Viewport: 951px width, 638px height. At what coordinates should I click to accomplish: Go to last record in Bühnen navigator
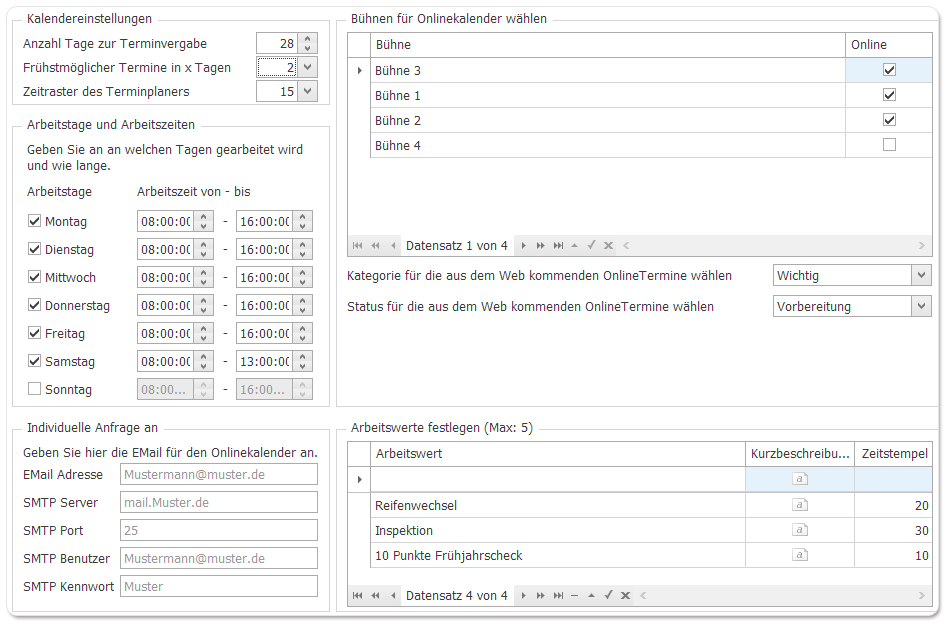pos(558,246)
